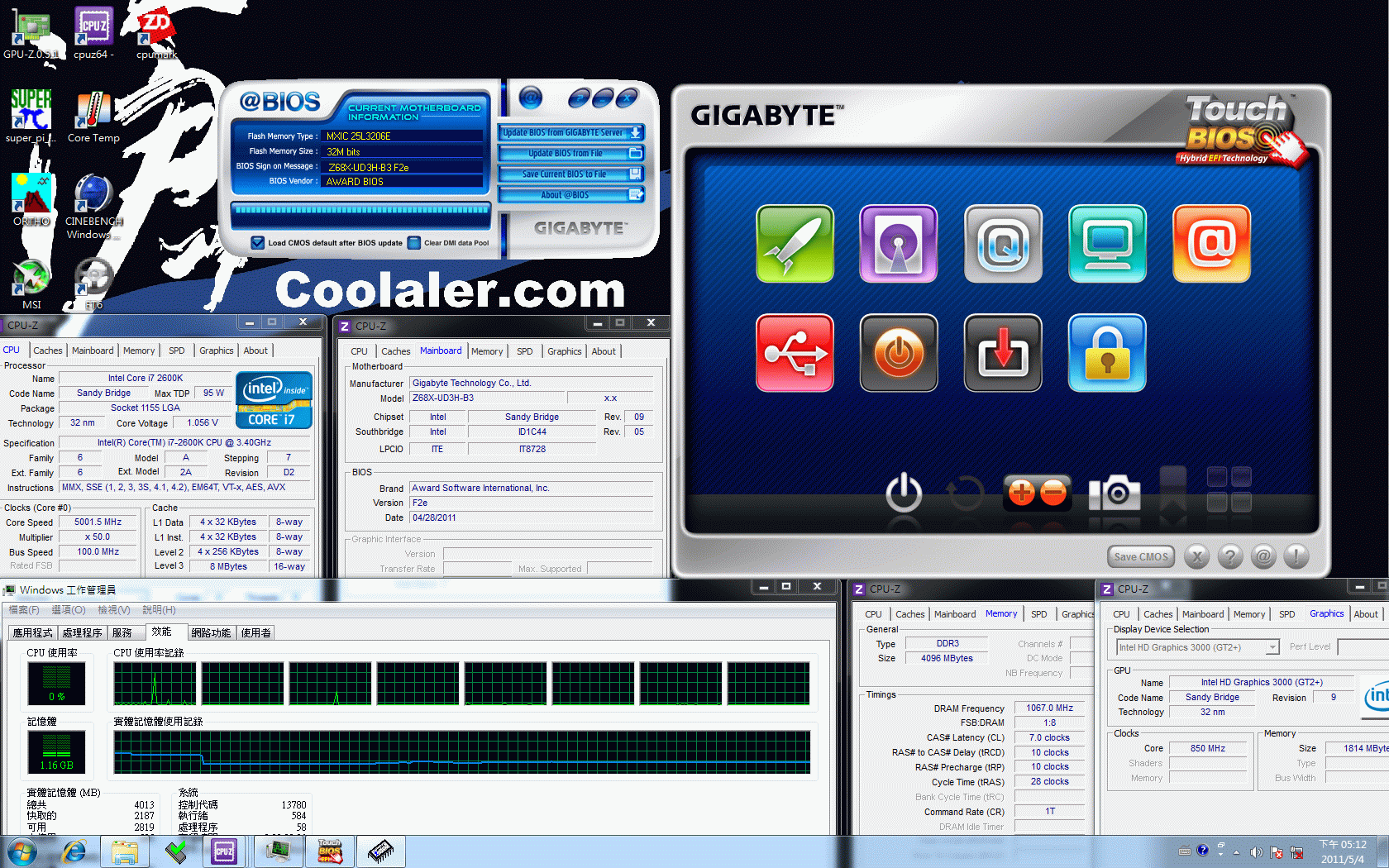Viewport: 1389px width, 868px height.
Task: Open the orange @ icon in Touch BIOS
Action: (x=1211, y=244)
